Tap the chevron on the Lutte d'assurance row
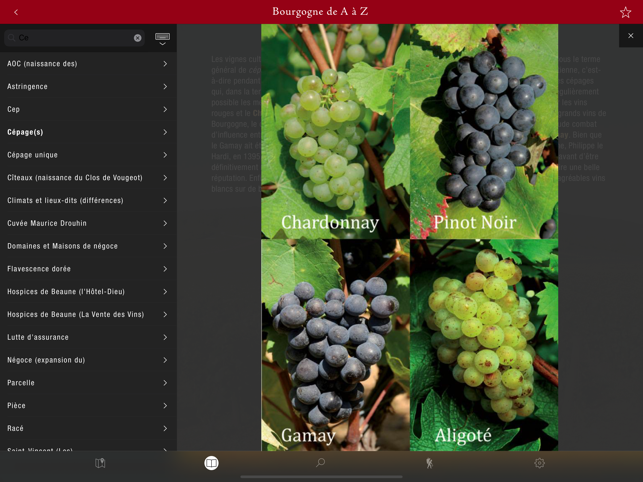The height and width of the screenshot is (482, 643). point(165,337)
